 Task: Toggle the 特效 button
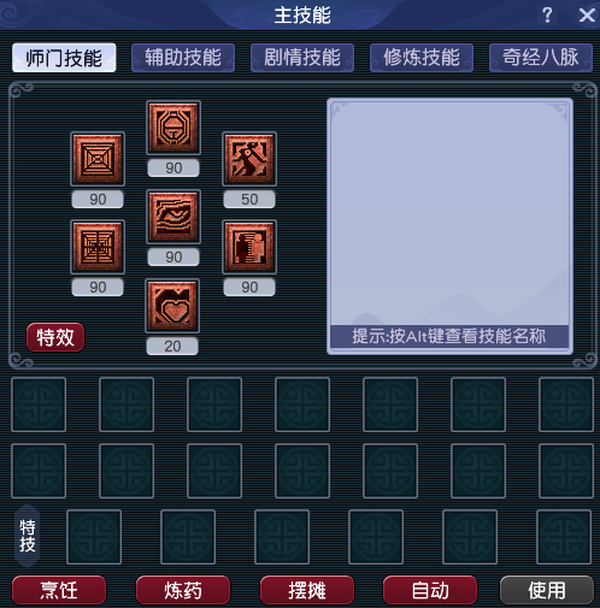55,337
